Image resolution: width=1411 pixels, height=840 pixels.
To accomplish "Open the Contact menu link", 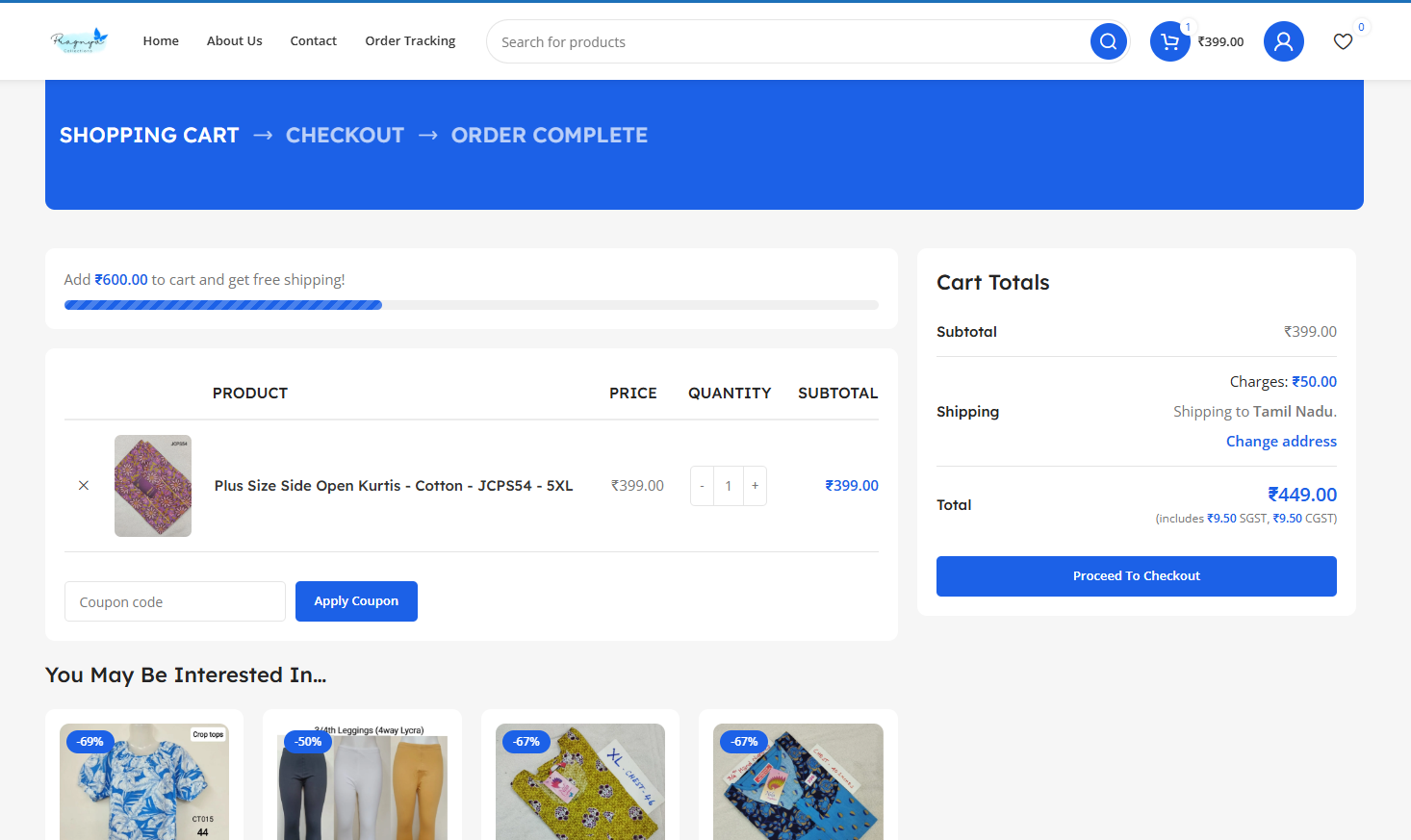I will click(x=313, y=40).
